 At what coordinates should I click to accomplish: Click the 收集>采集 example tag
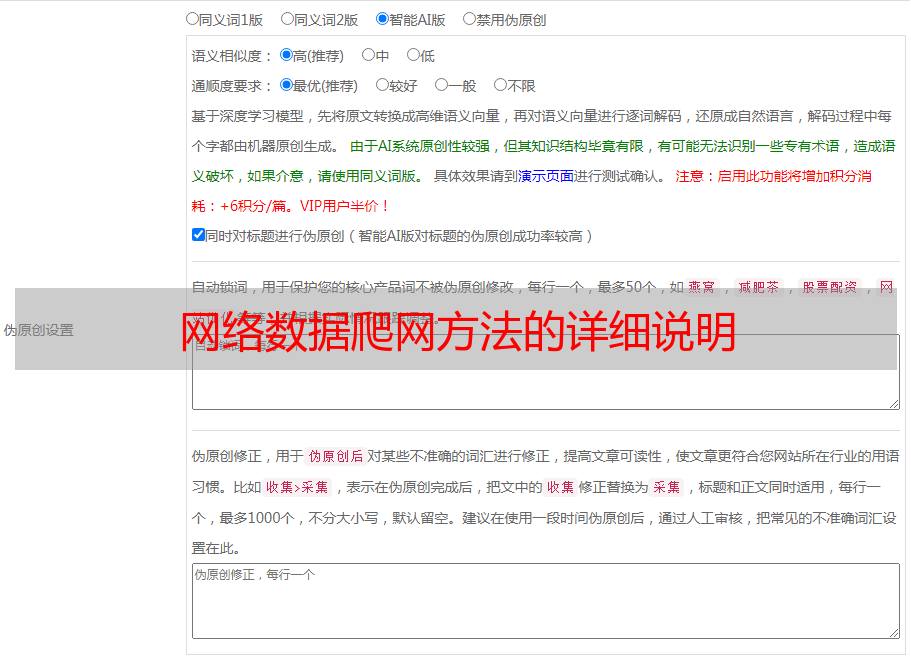click(297, 487)
